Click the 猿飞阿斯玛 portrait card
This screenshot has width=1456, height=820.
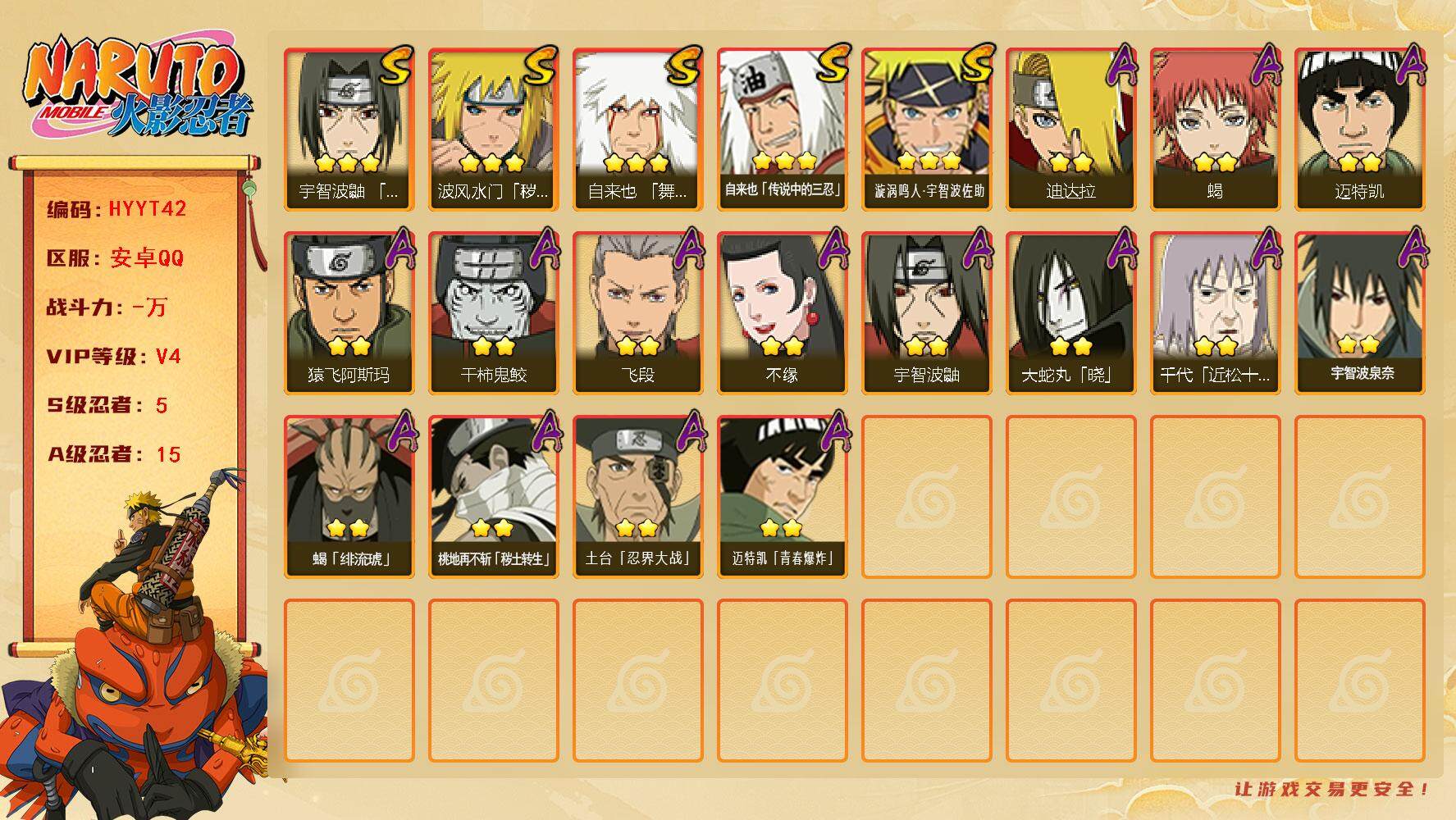(x=349, y=313)
